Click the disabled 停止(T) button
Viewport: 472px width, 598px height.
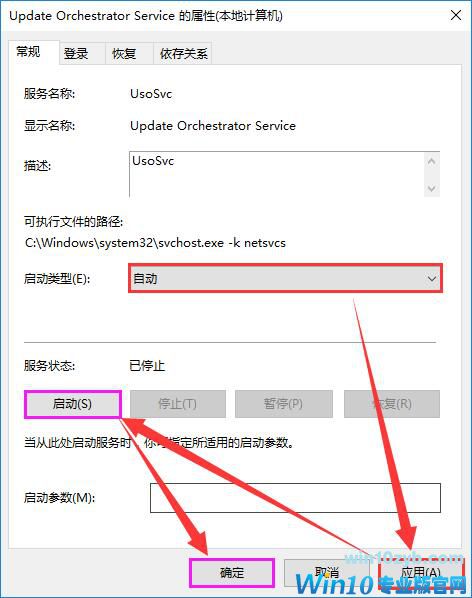(178, 404)
